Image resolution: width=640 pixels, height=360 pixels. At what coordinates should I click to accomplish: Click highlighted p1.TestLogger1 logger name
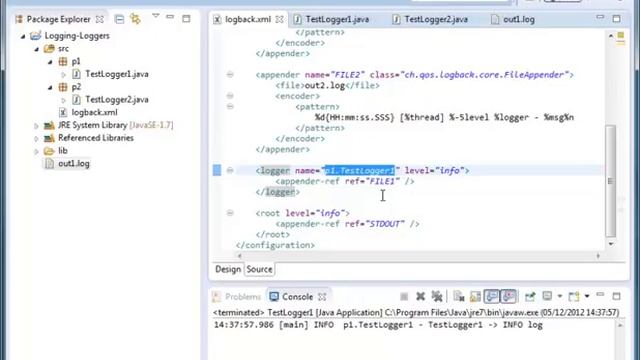click(x=360, y=170)
